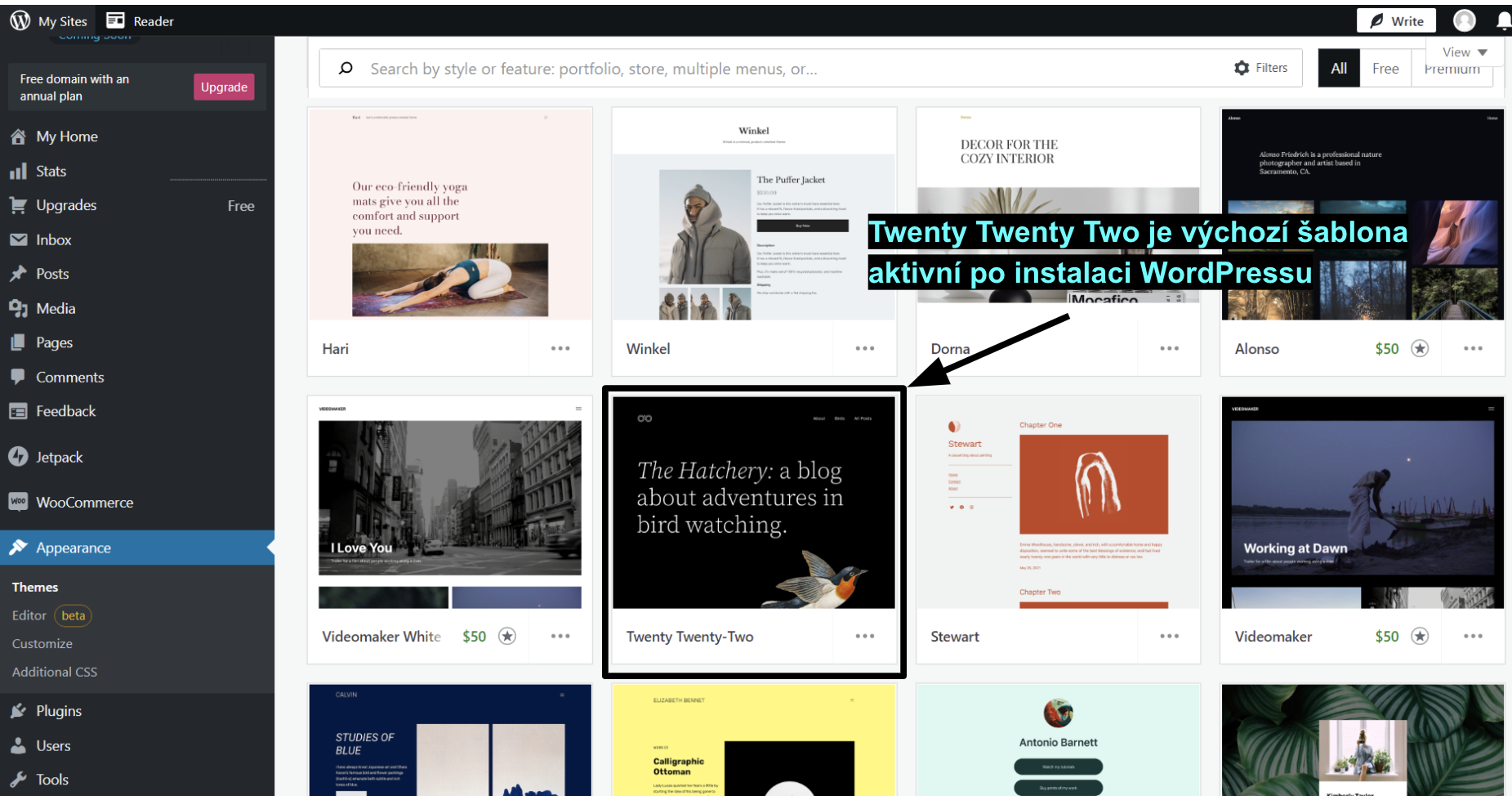Open the Calligraphic Ottoman theme thumbnail
The width and height of the screenshot is (1512, 796).
pyautogui.click(x=754, y=740)
